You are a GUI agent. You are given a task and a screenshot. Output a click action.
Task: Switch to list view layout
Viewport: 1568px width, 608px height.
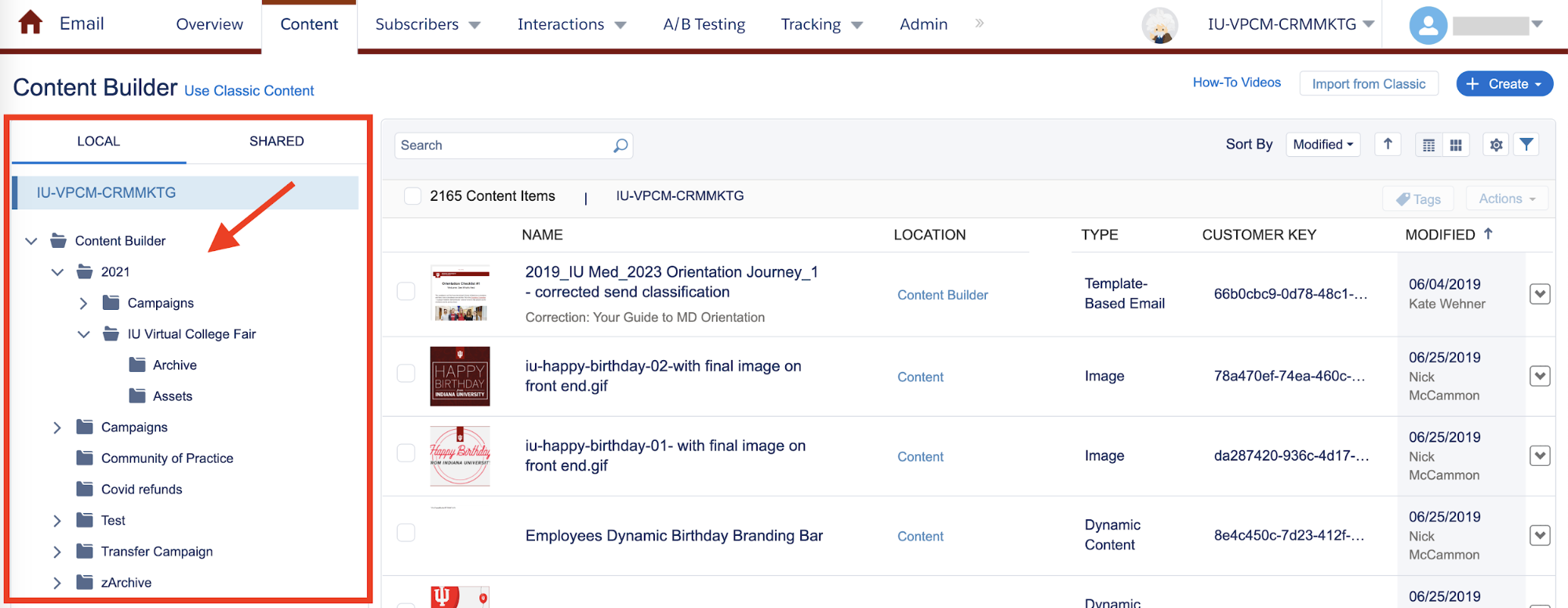(x=1429, y=145)
